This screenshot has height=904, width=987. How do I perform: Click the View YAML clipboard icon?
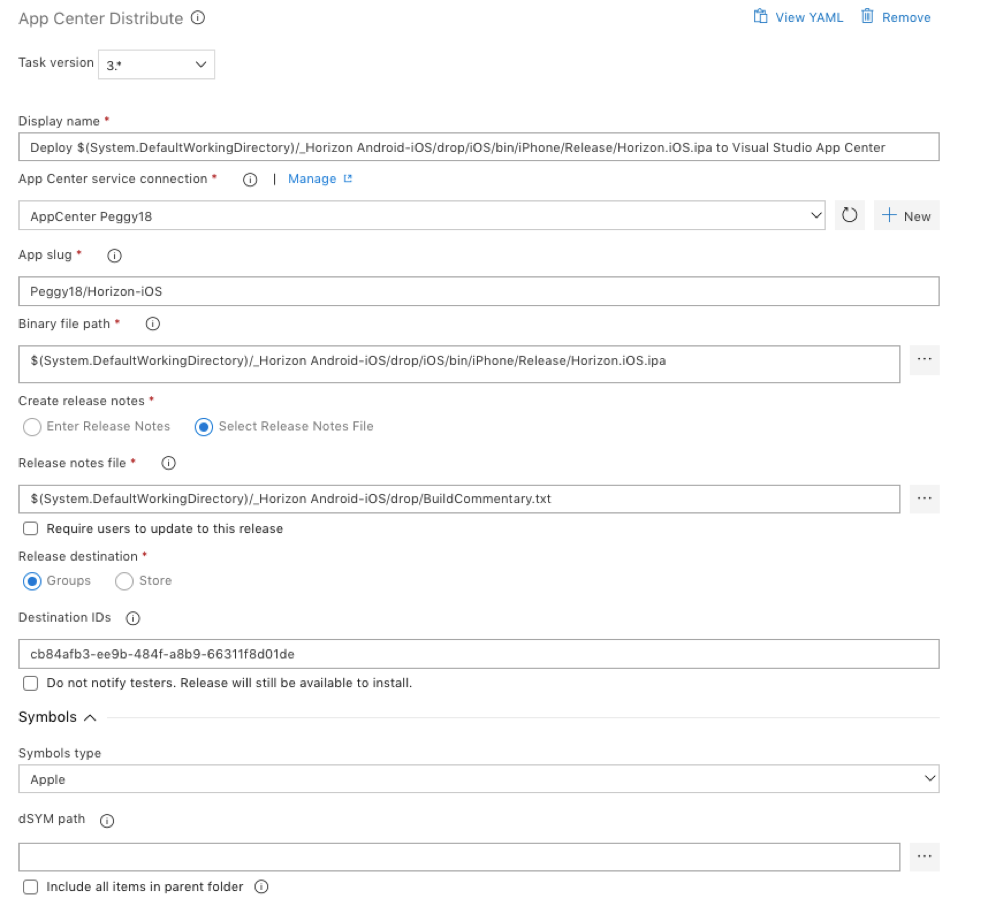[x=760, y=16]
